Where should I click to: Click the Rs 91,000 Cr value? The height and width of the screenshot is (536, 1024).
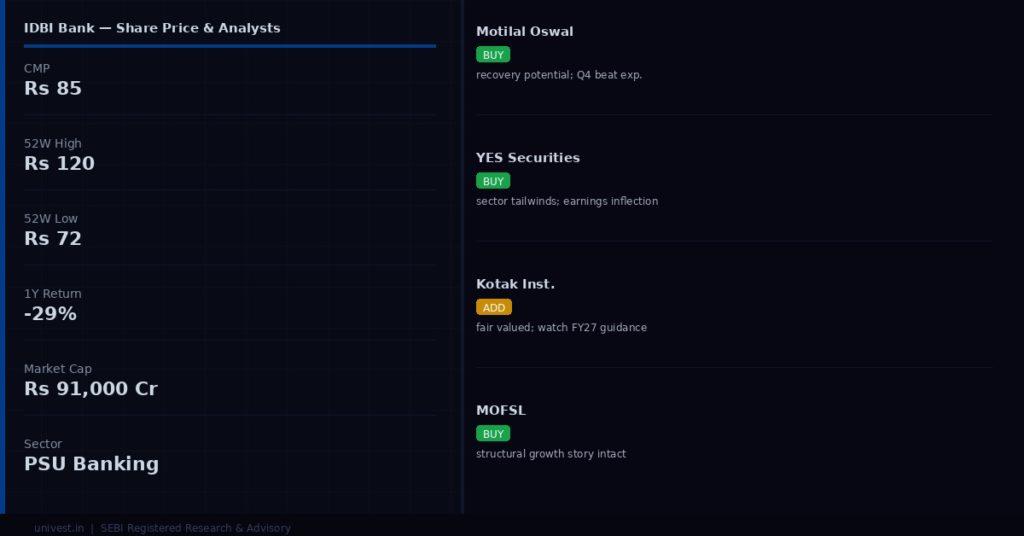91,388
